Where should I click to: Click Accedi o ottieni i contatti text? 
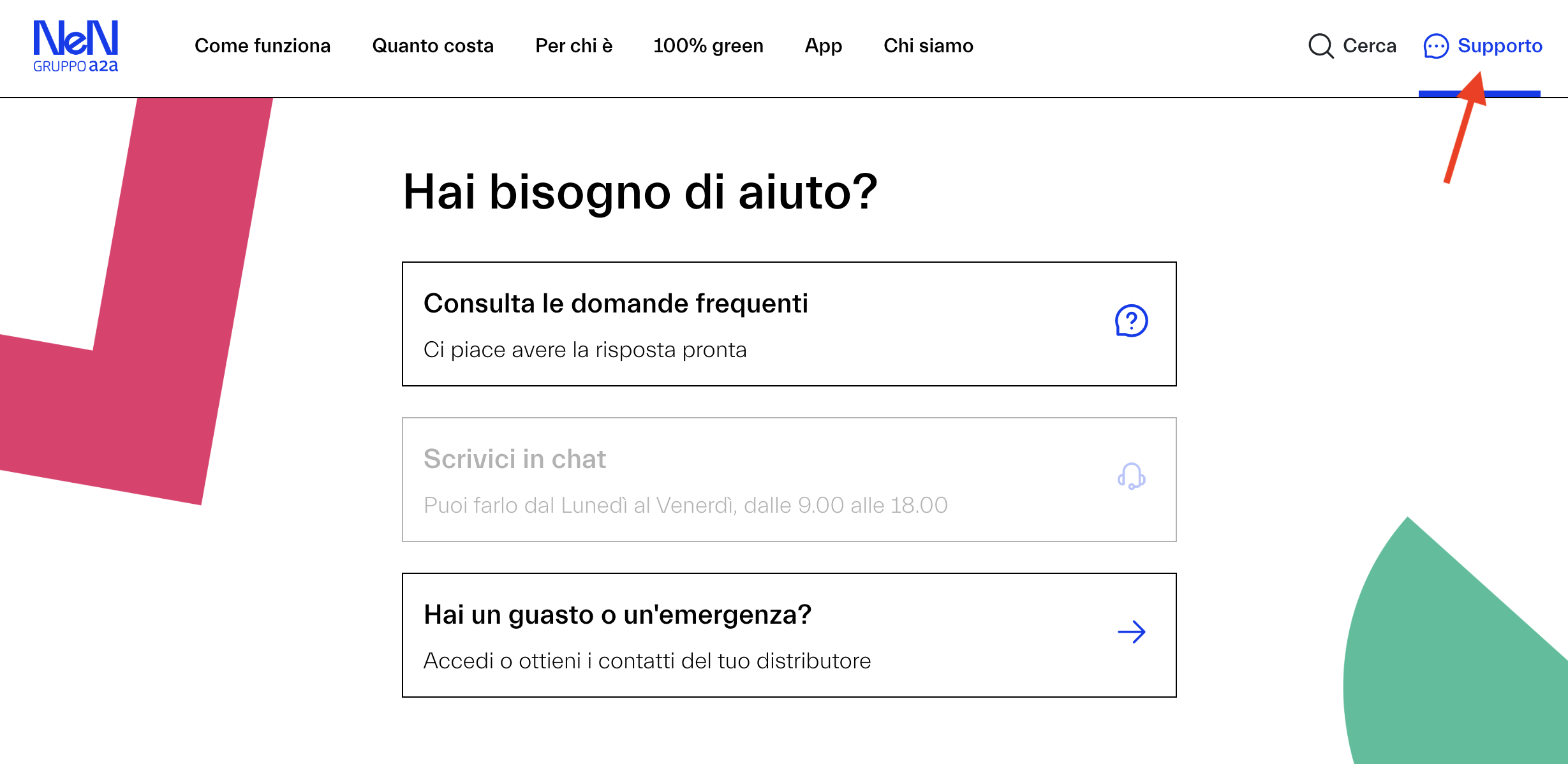pyautogui.click(x=647, y=661)
